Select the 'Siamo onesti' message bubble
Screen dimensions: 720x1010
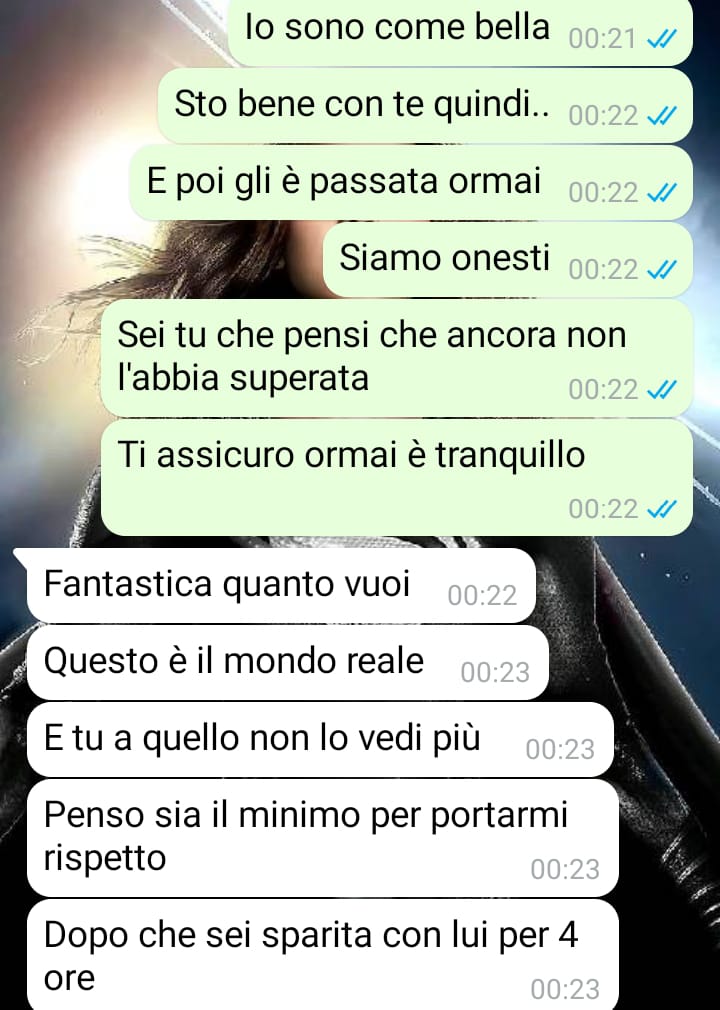click(x=507, y=260)
